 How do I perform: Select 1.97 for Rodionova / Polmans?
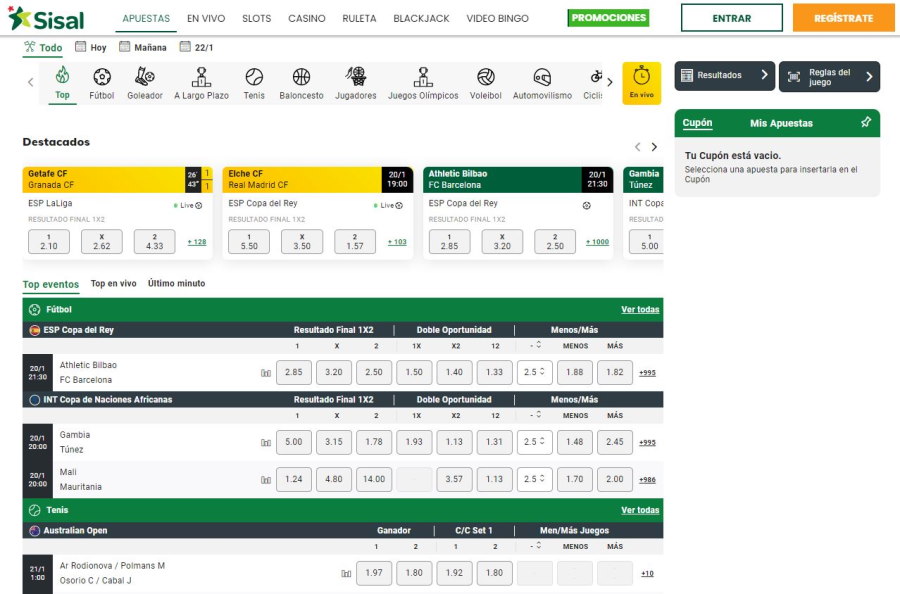point(374,573)
